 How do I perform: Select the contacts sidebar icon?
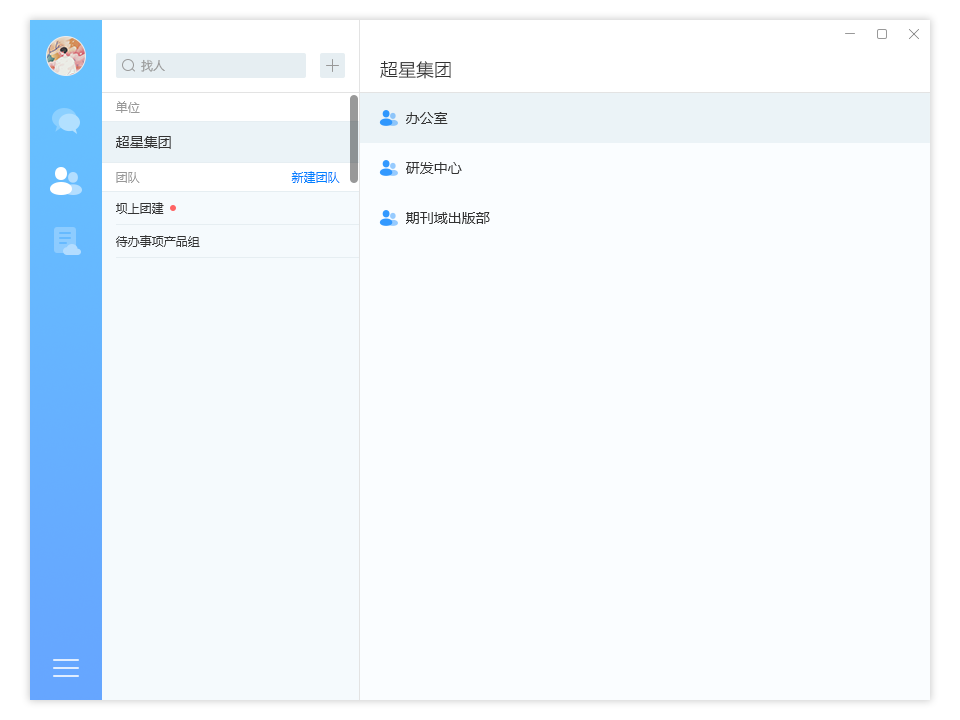[66, 181]
